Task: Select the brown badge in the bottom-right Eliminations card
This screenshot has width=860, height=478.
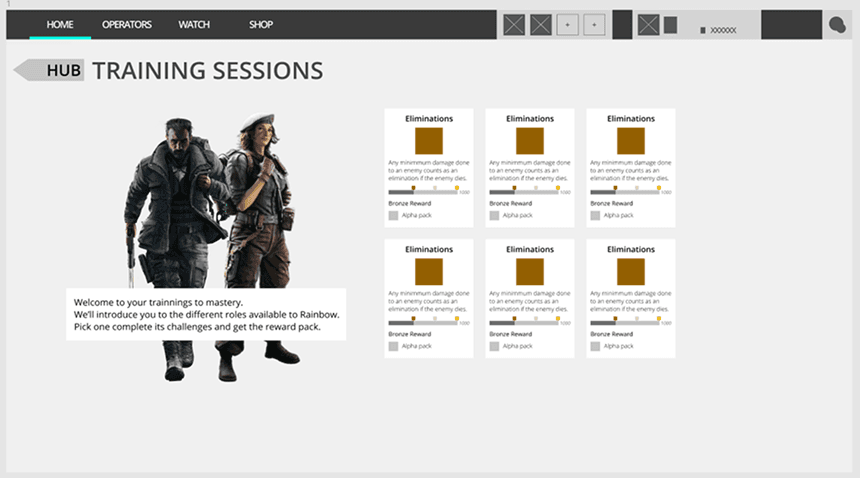Action: coord(631,272)
